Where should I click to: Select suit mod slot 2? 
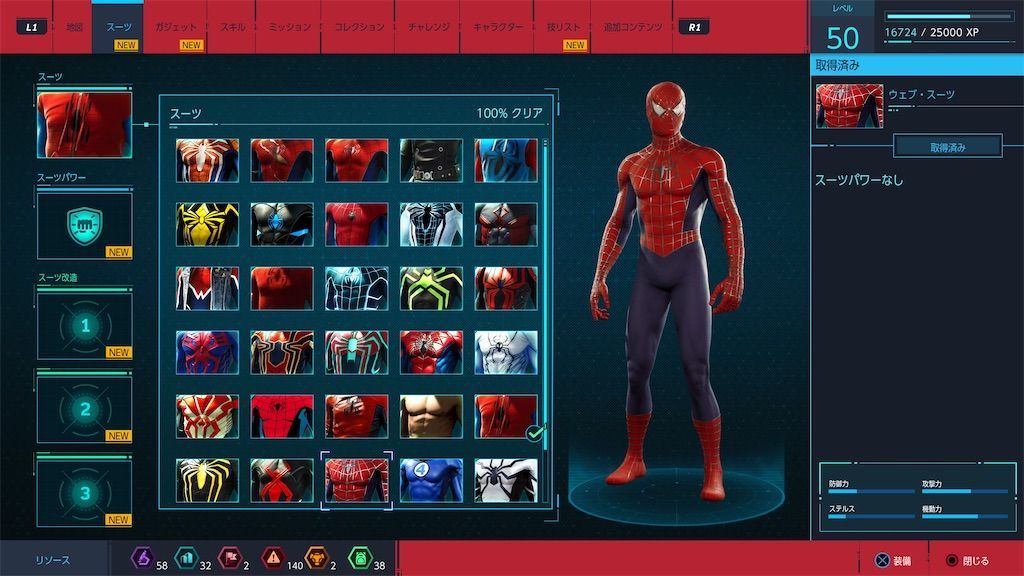(x=84, y=409)
